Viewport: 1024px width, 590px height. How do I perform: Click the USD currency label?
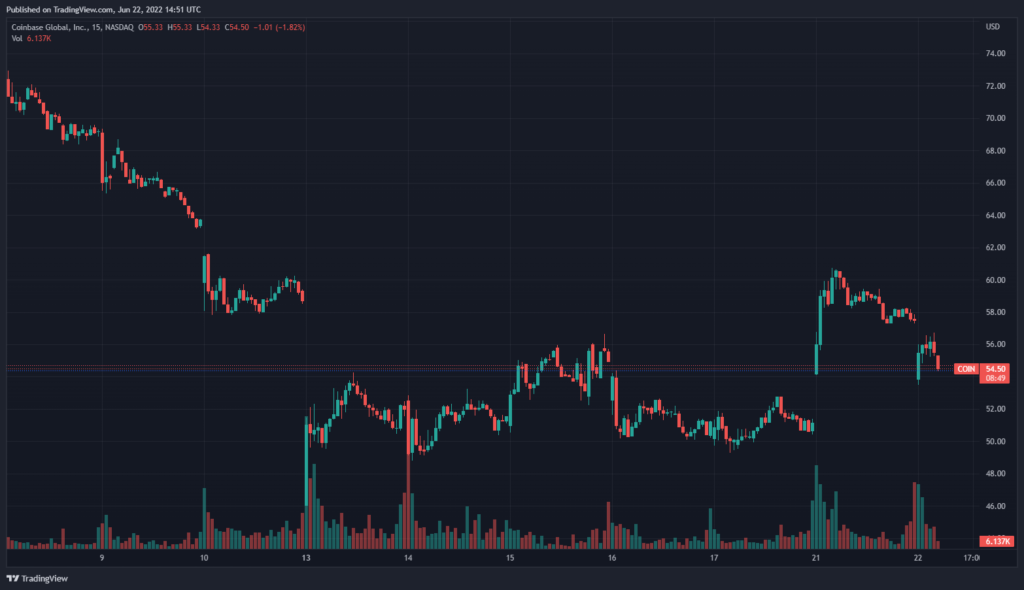click(993, 26)
